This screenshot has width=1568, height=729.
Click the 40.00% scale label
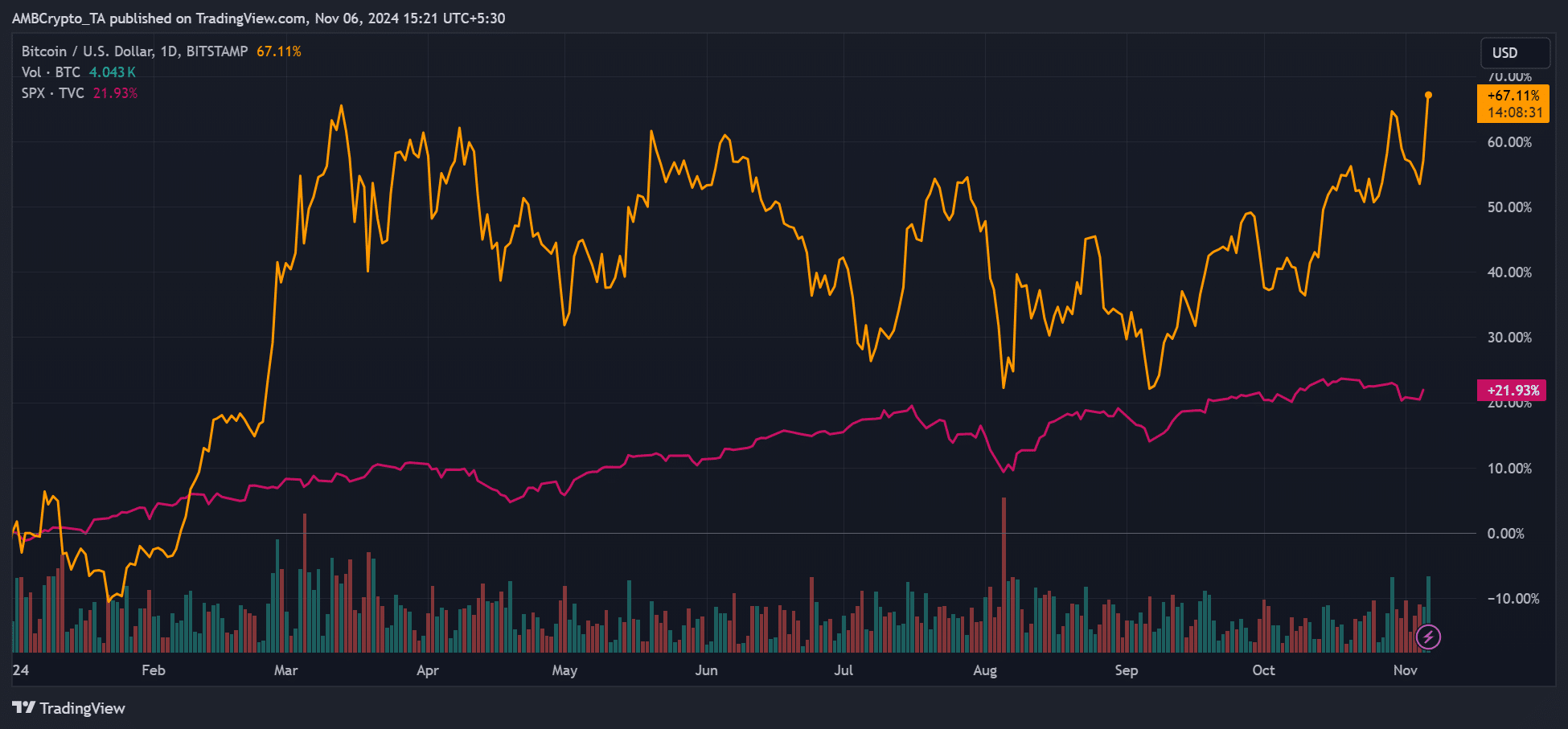coord(1509,272)
